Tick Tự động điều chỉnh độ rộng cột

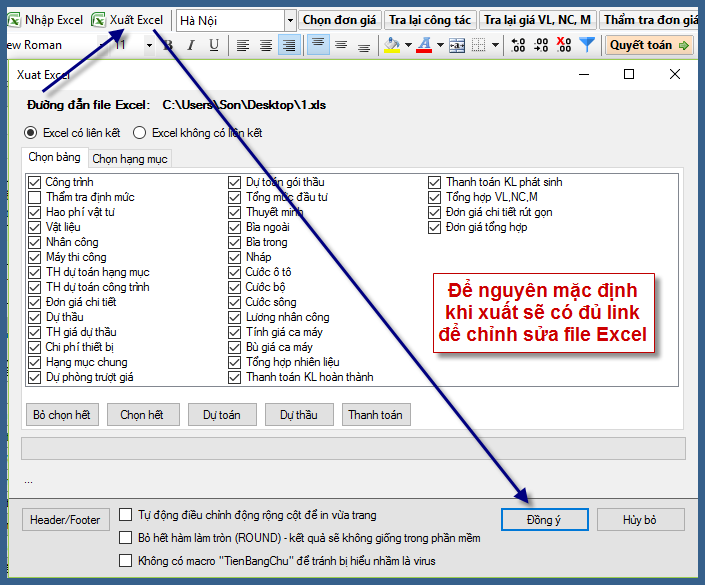point(126,515)
